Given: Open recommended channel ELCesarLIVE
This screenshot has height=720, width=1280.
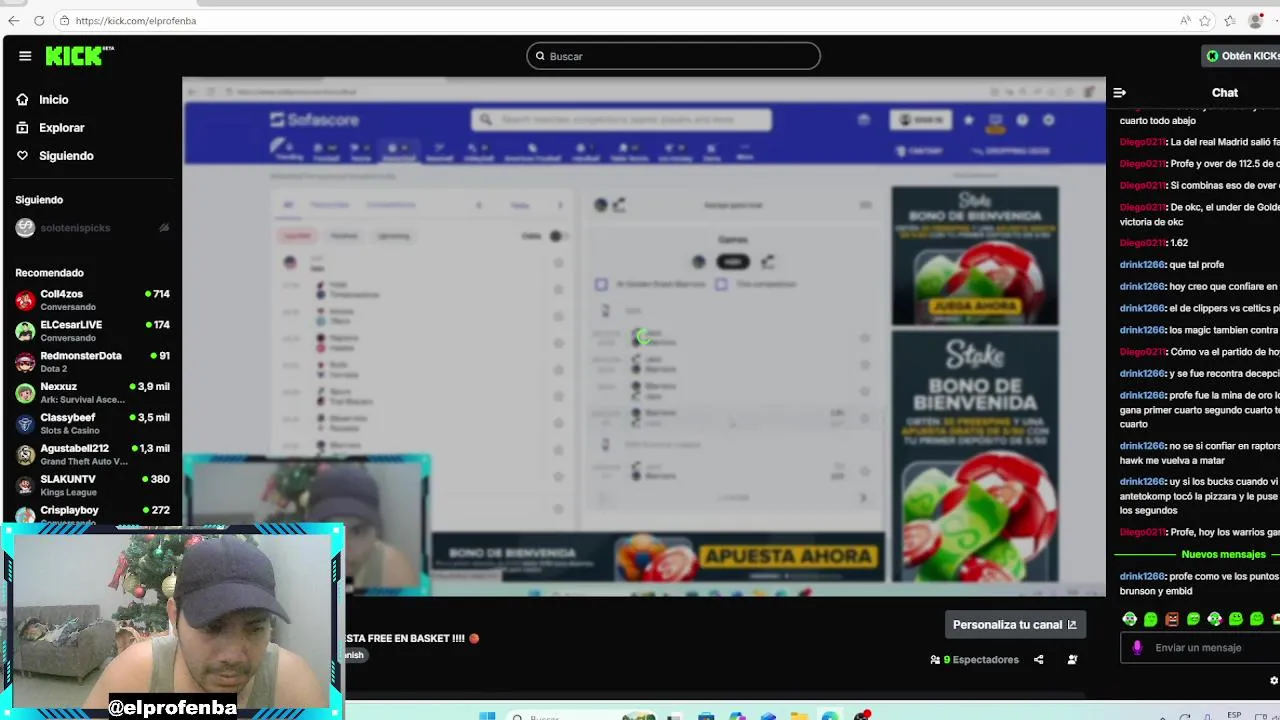Looking at the screenshot, I should pos(92,331).
